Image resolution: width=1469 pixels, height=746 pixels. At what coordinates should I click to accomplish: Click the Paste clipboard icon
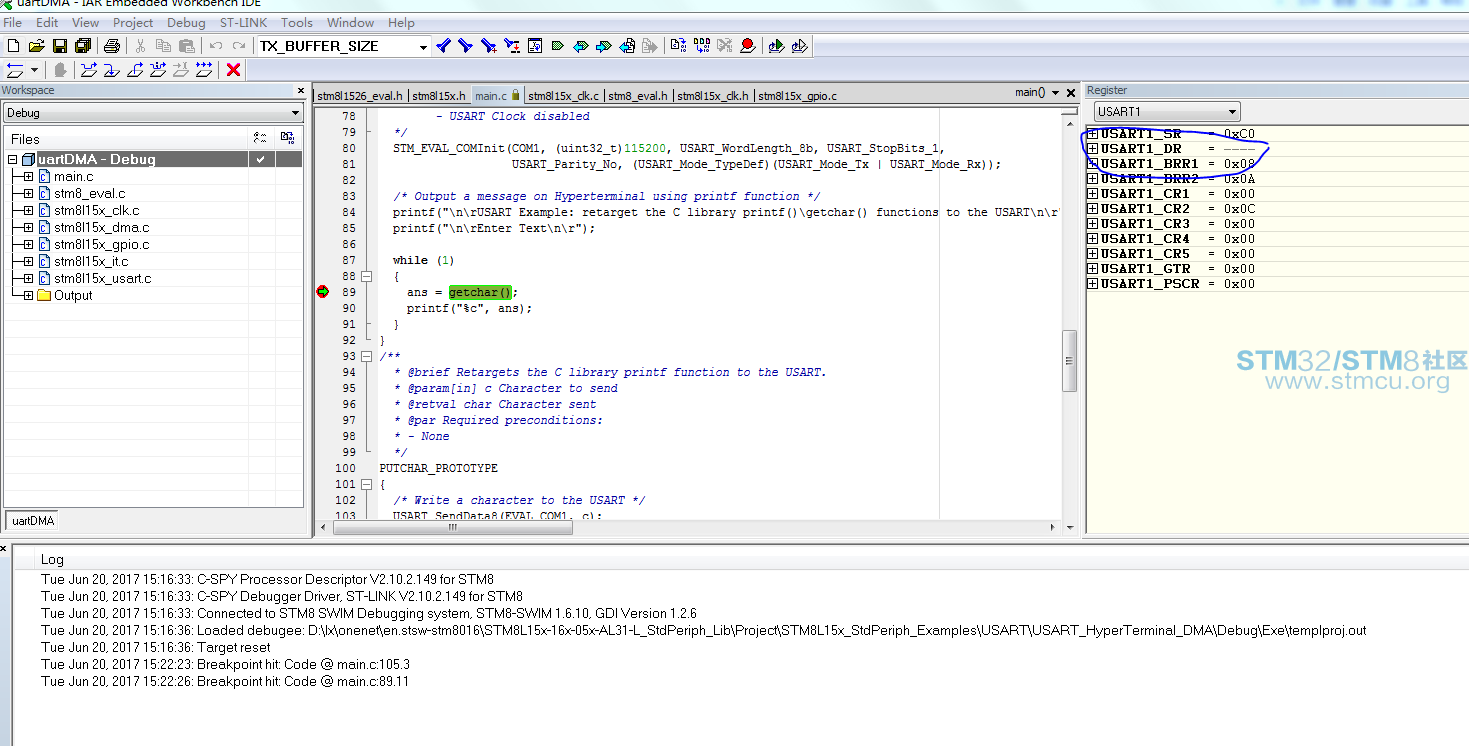pyautogui.click(x=187, y=46)
